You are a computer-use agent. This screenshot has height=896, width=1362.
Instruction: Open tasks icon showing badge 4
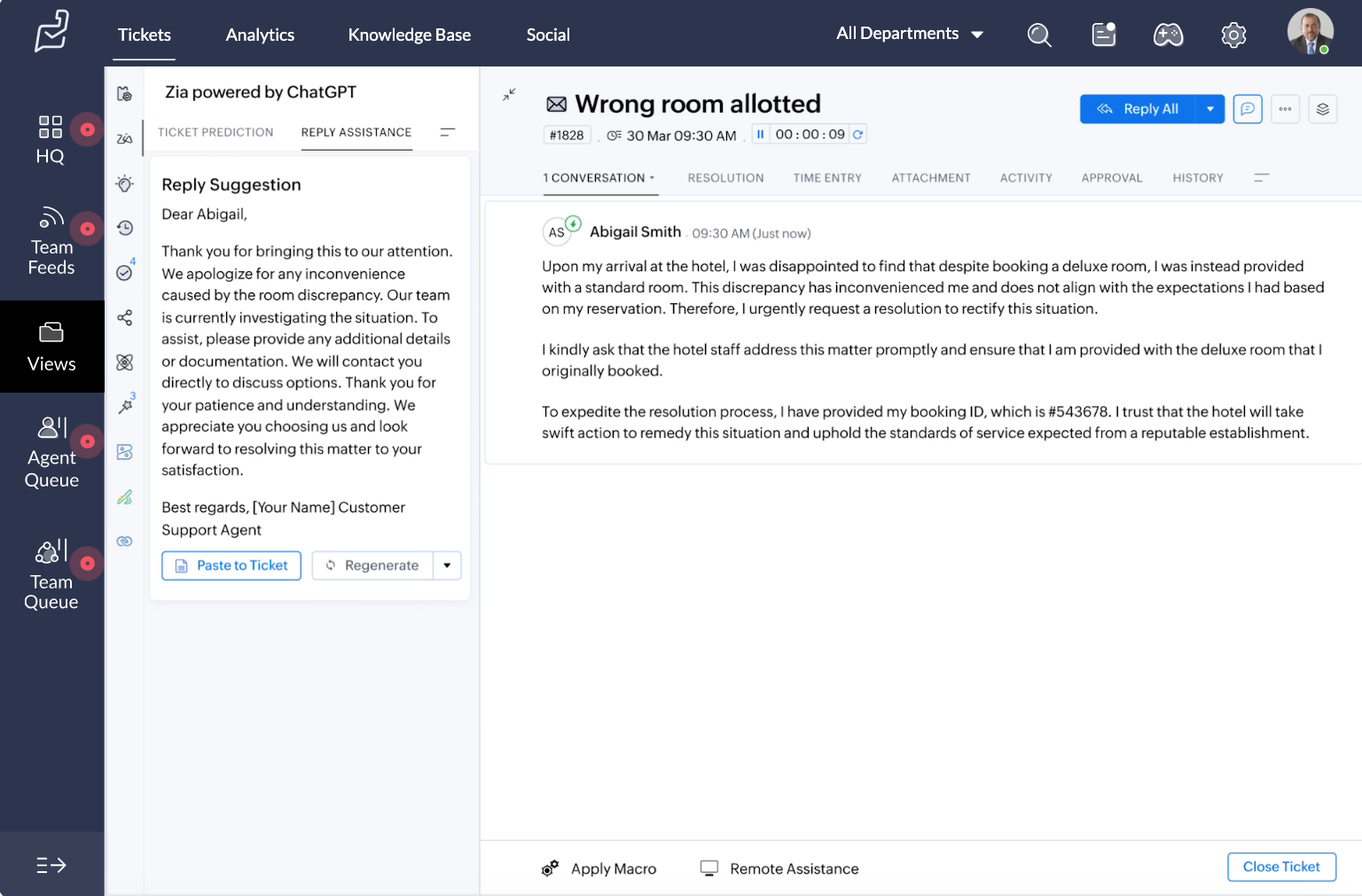pyautogui.click(x=125, y=273)
